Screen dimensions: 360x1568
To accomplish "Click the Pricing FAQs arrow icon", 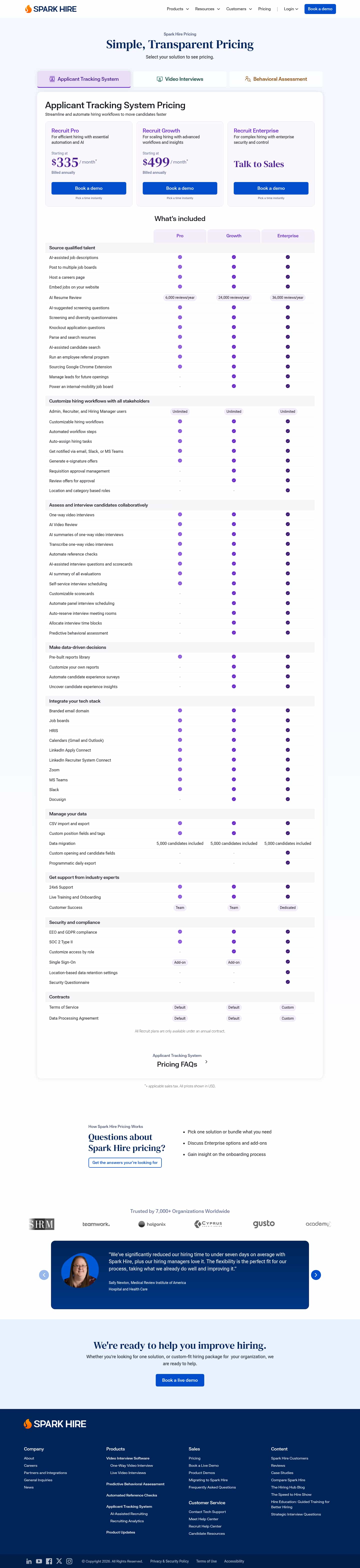I will pyautogui.click(x=206, y=1062).
